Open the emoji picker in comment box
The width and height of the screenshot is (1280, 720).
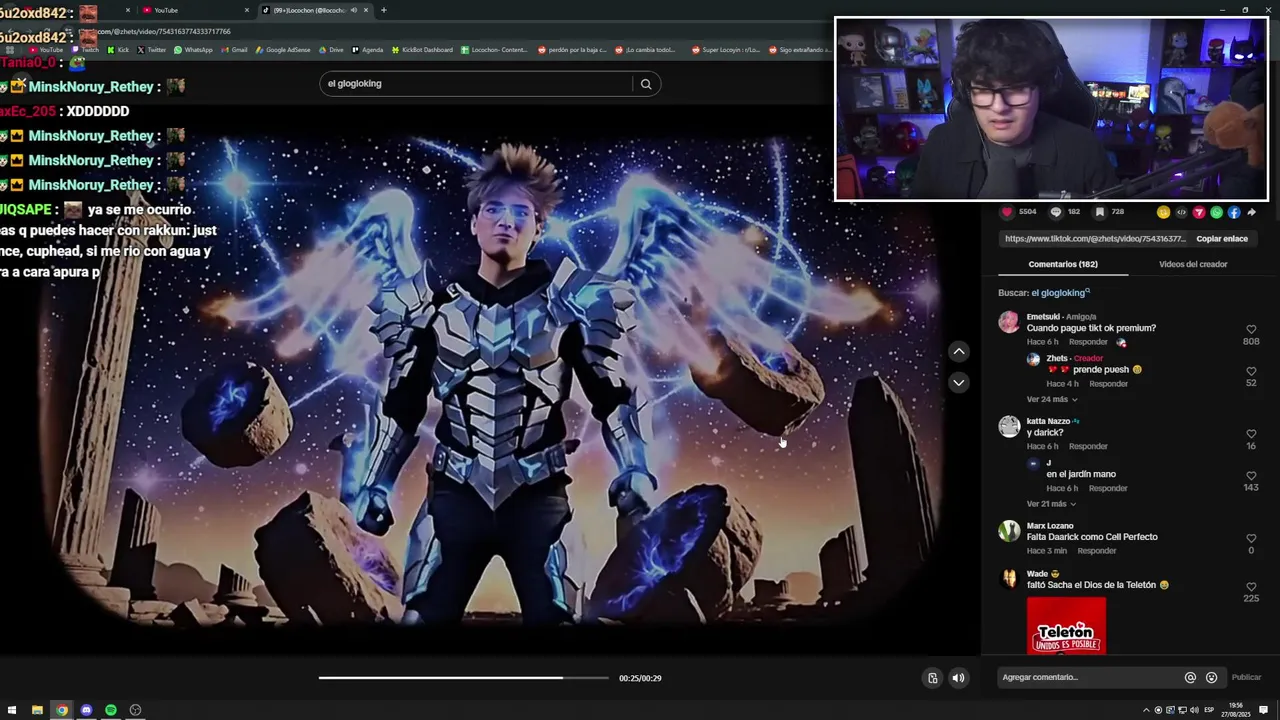1211,677
